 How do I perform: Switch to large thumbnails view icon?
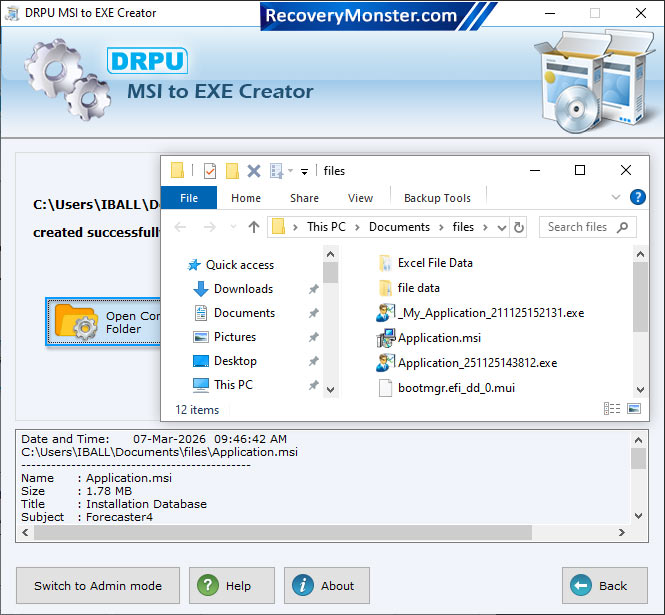click(x=633, y=409)
